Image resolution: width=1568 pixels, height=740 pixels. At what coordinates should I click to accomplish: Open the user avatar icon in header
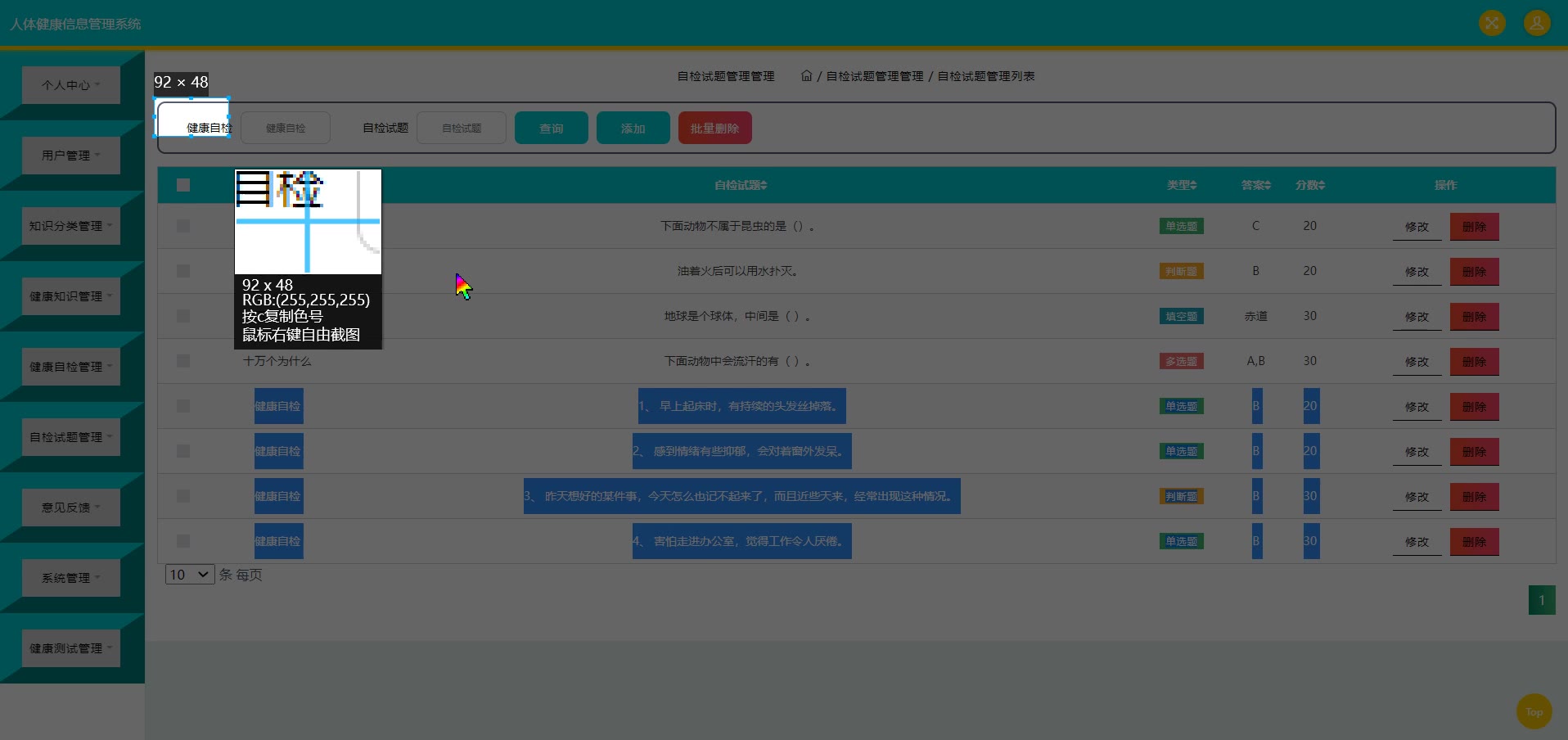coord(1537,23)
